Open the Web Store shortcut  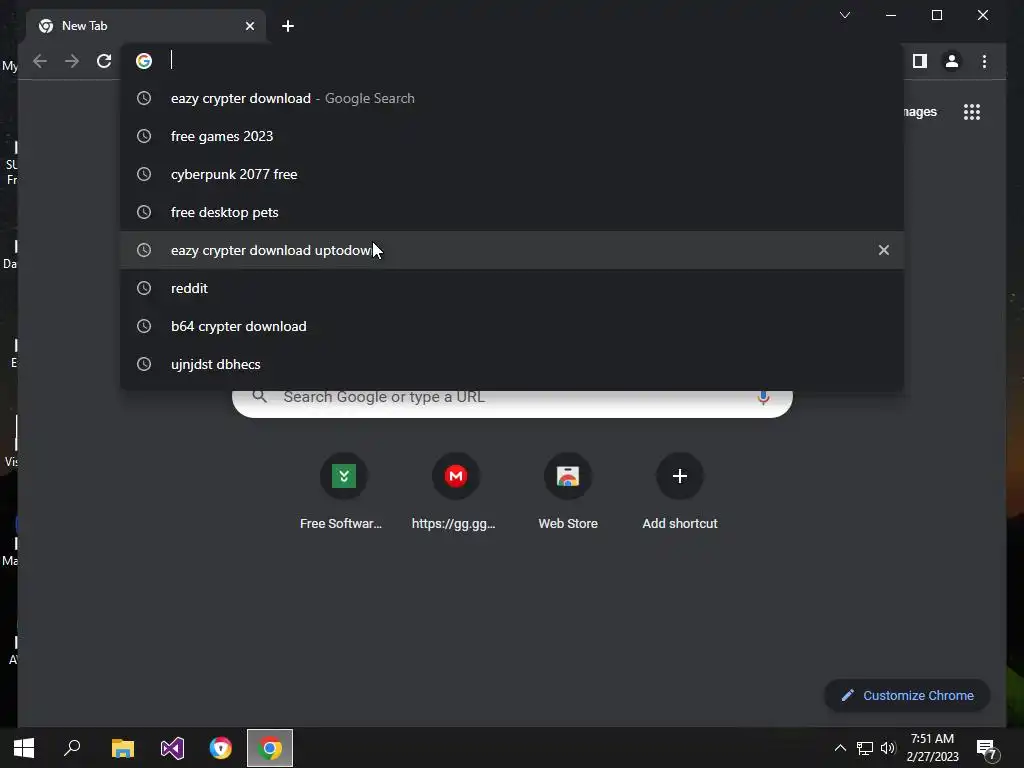[568, 490]
